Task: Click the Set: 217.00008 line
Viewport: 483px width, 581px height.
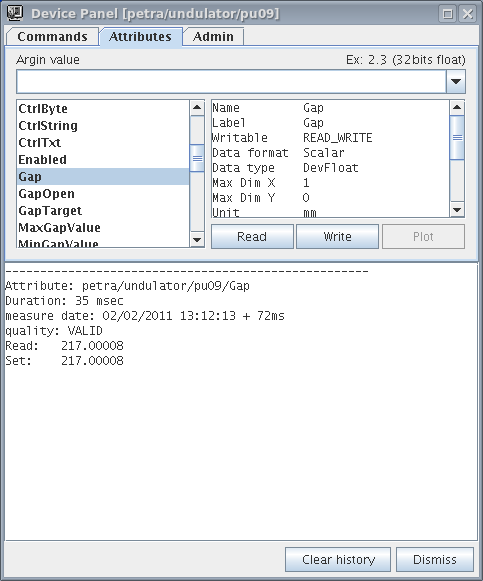Action: [64, 361]
